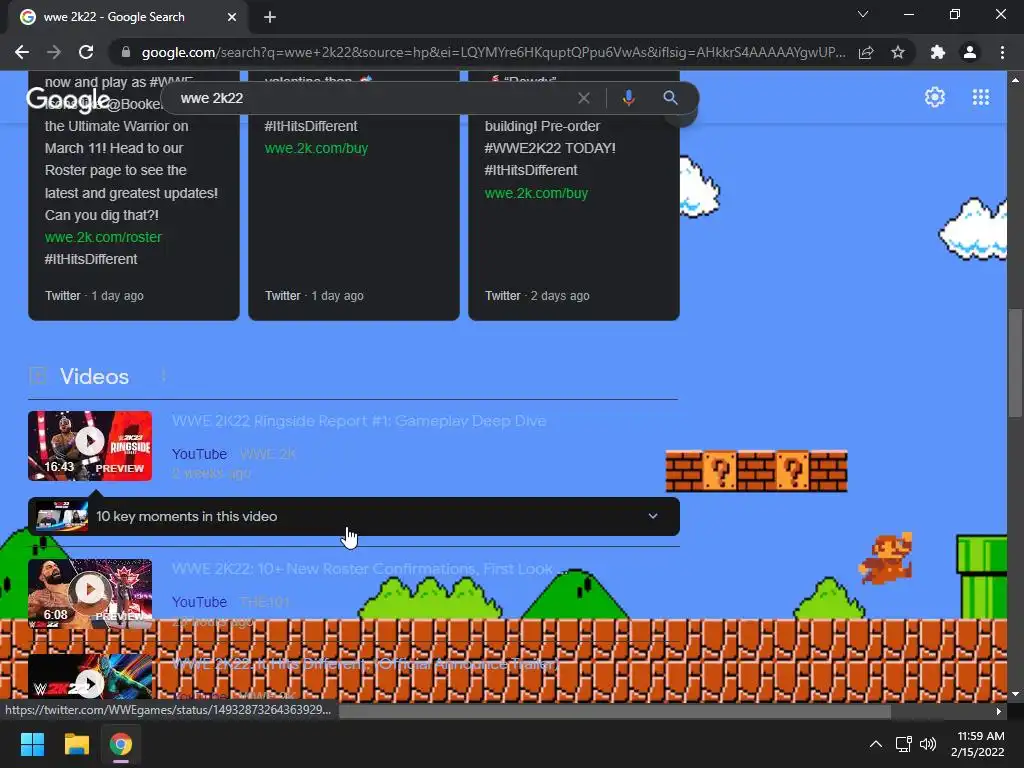Screen dimensions: 1024x768
Task: Click the scroll up arrow of the page
Action: pyautogui.click(x=1014, y=80)
